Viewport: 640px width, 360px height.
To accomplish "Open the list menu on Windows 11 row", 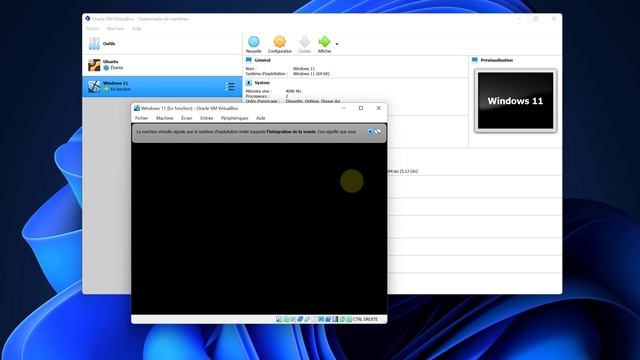I will pyautogui.click(x=230, y=86).
